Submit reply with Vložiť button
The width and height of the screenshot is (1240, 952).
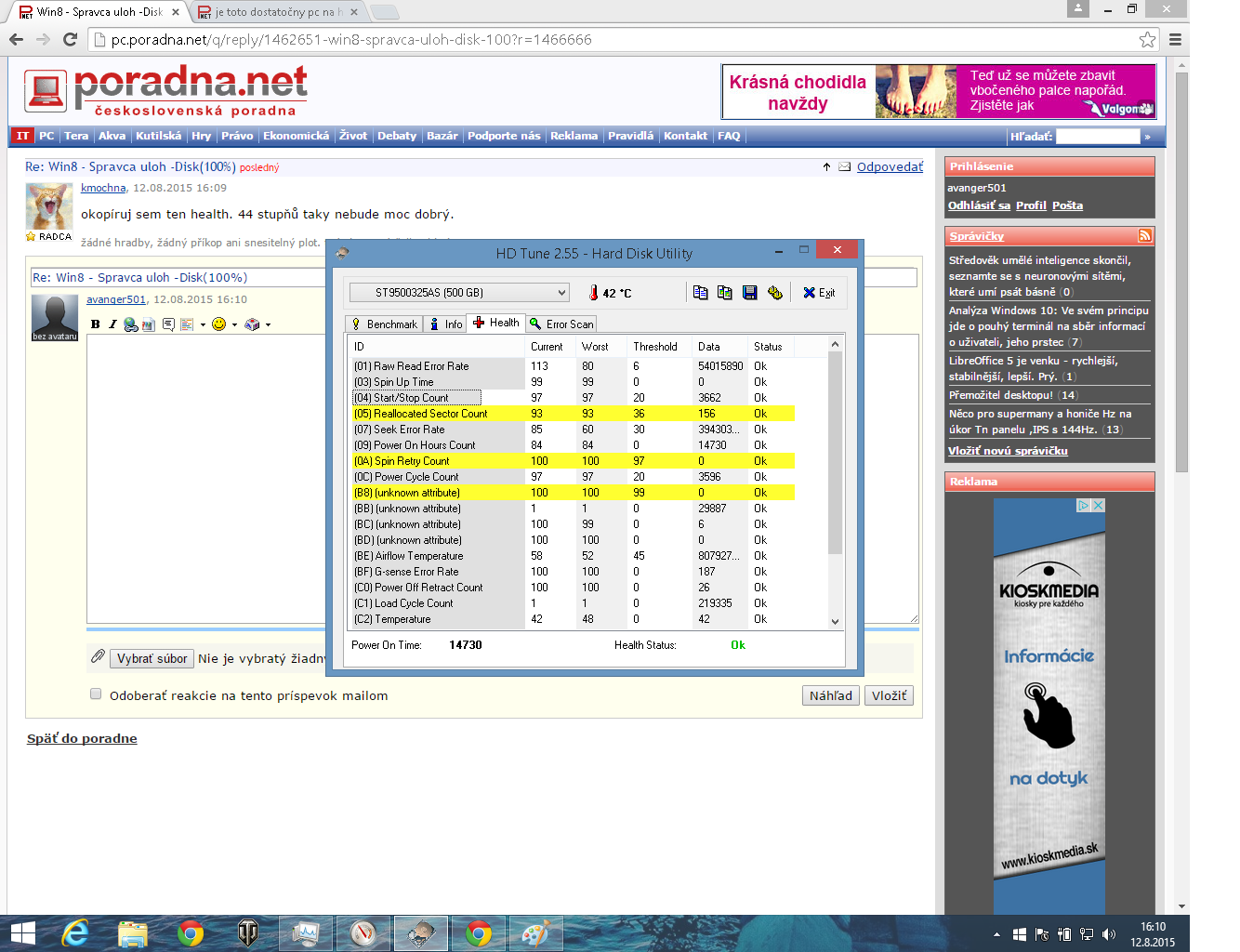(x=890, y=695)
